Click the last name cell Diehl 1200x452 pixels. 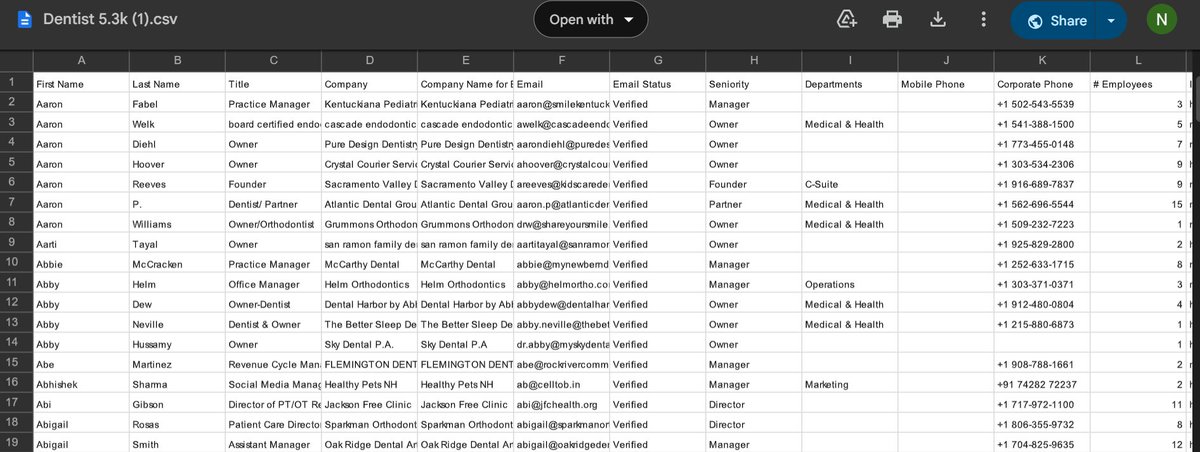pos(177,144)
